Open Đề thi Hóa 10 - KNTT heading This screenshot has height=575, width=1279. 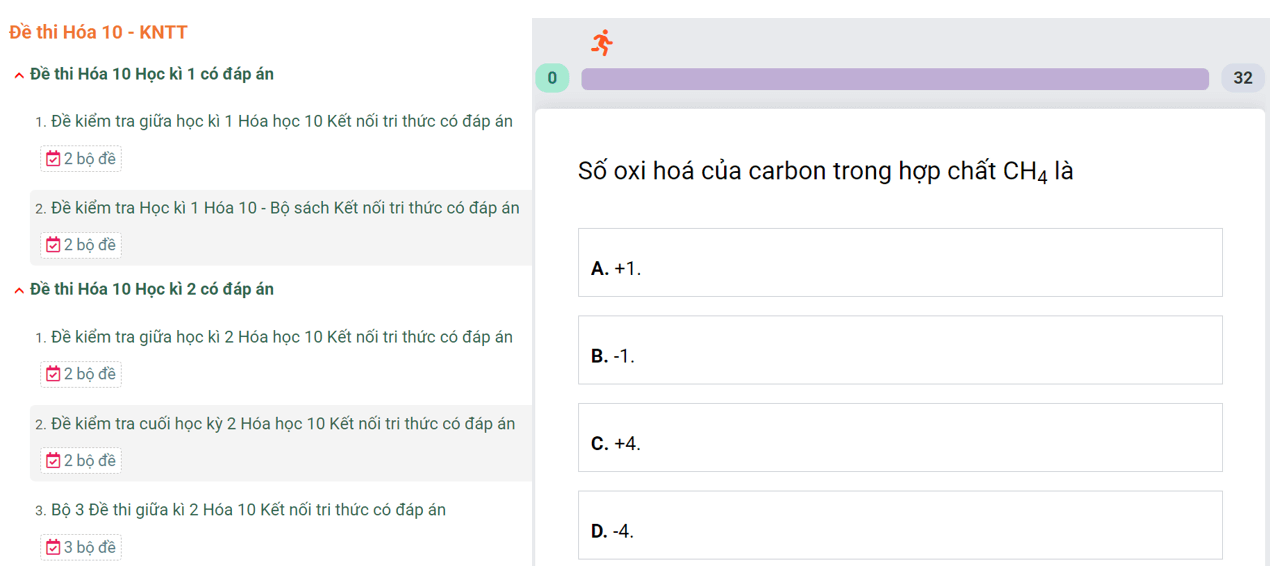pyautogui.click(x=98, y=32)
